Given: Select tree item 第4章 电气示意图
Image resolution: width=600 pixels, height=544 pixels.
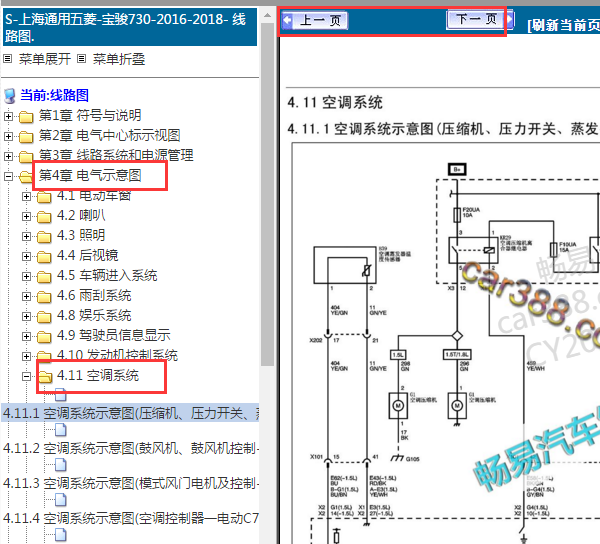Looking at the screenshot, I should point(90,176).
